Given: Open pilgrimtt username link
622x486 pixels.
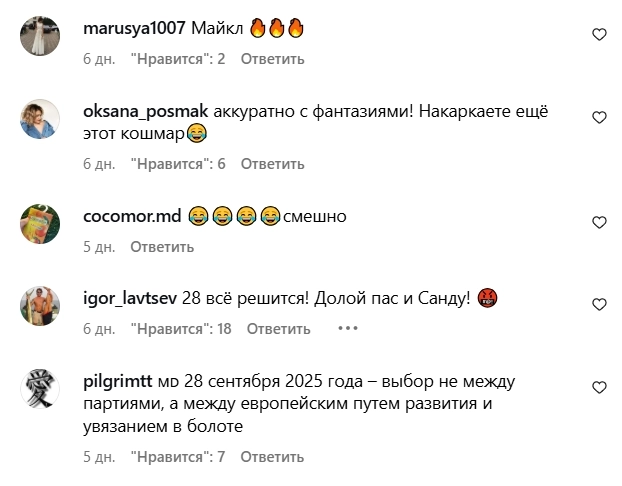Looking at the screenshot, I should click(x=118, y=381).
